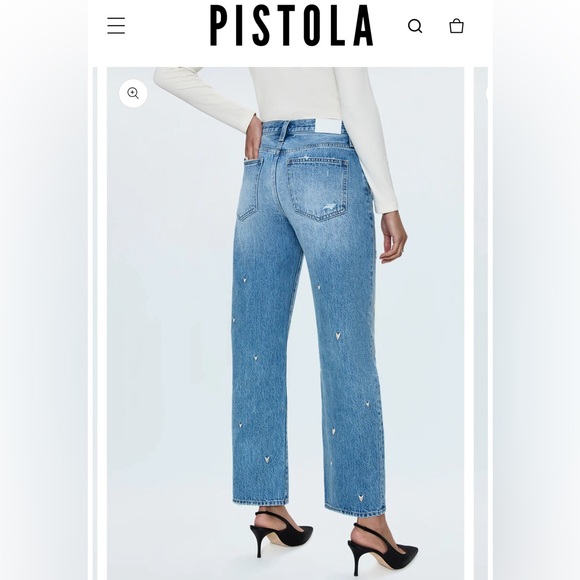Image resolution: width=580 pixels, height=580 pixels.
Task: Select the main jeans product photo
Action: [x=286, y=323]
